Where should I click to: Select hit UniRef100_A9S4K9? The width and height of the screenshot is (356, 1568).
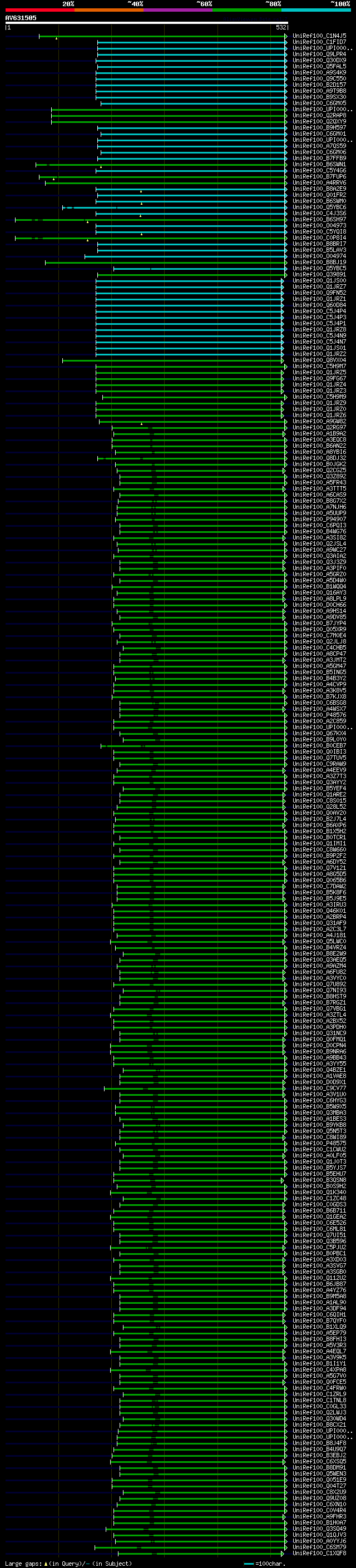(319, 72)
